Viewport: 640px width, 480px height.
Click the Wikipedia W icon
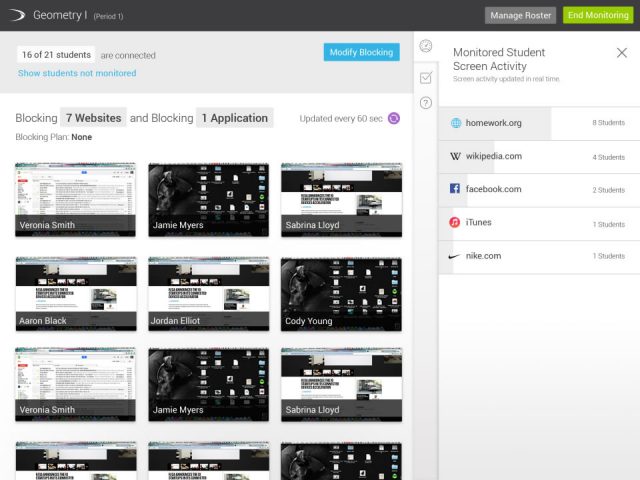click(456, 157)
